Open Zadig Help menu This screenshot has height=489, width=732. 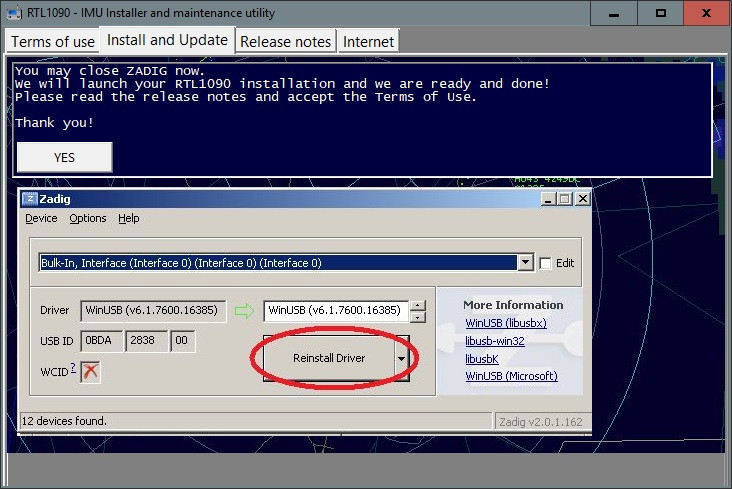[x=128, y=218]
